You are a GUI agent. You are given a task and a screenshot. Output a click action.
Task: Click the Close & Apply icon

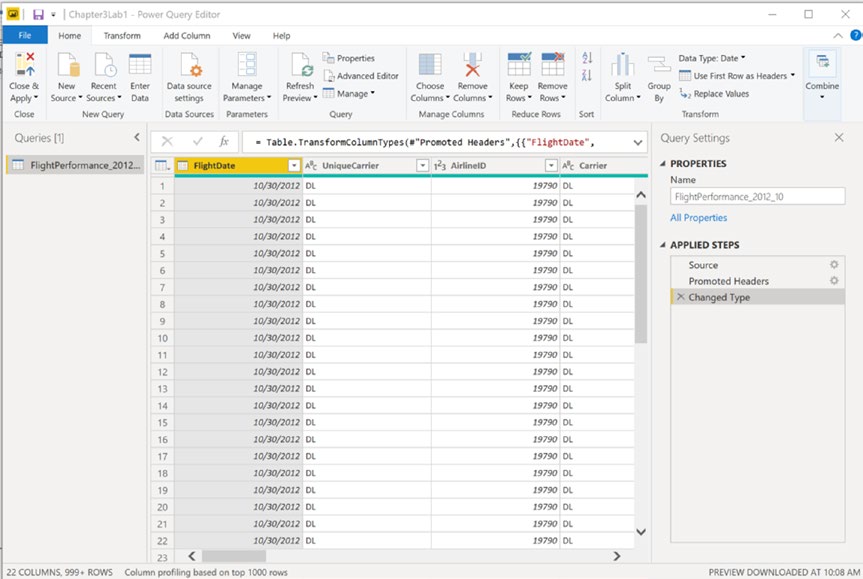25,64
